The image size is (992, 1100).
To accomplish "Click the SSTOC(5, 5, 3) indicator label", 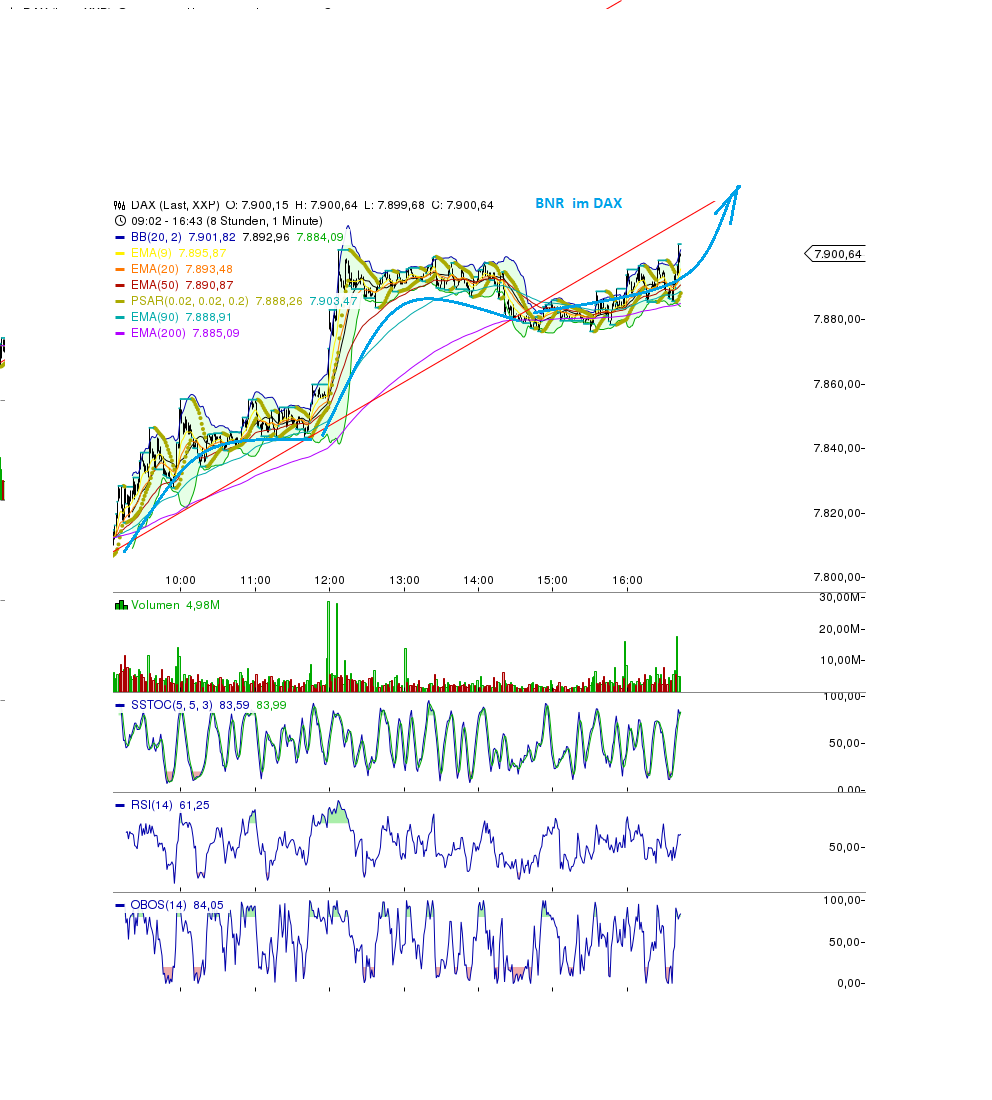I will 172,705.
